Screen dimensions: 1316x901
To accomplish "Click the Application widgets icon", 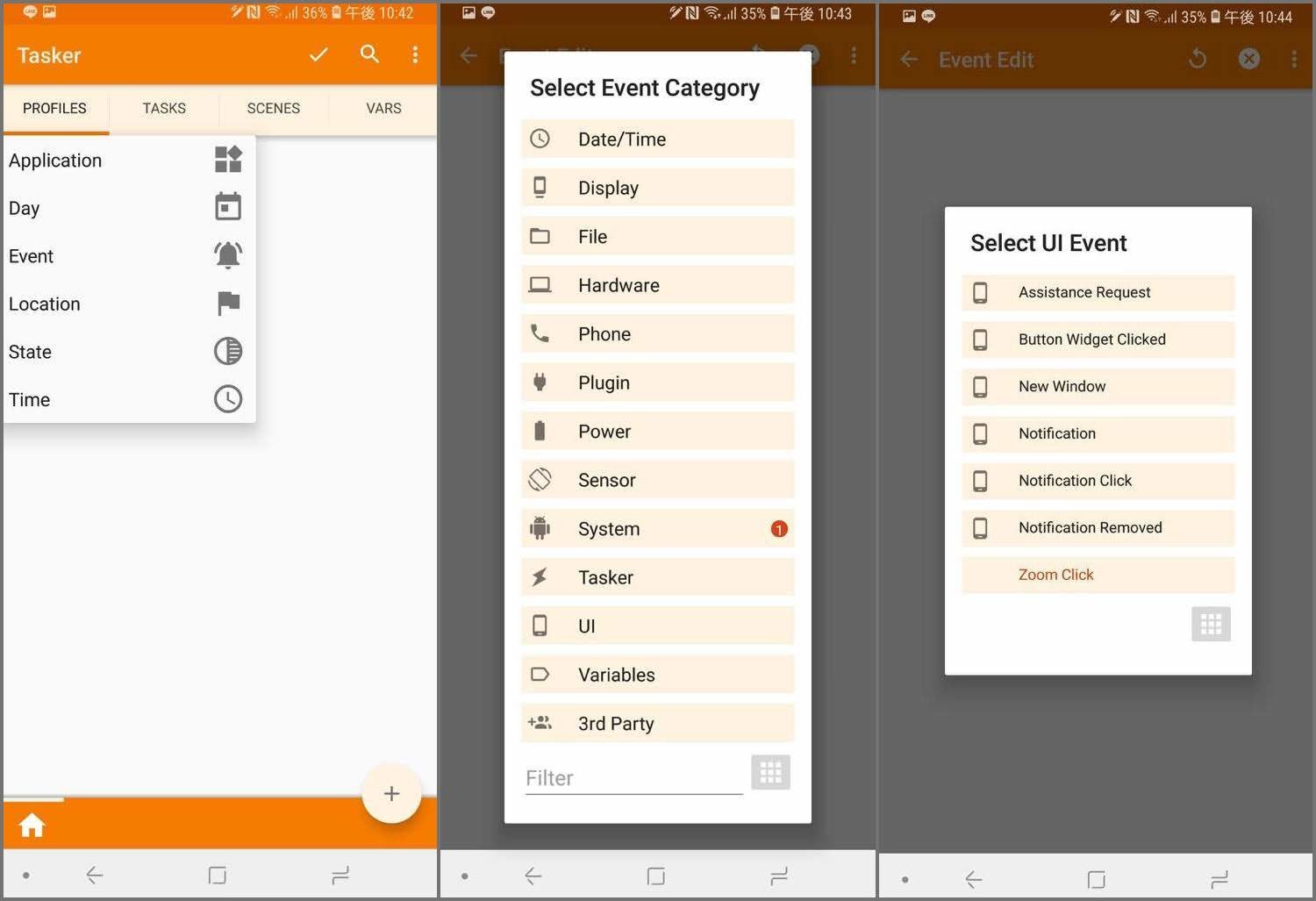I will [228, 160].
